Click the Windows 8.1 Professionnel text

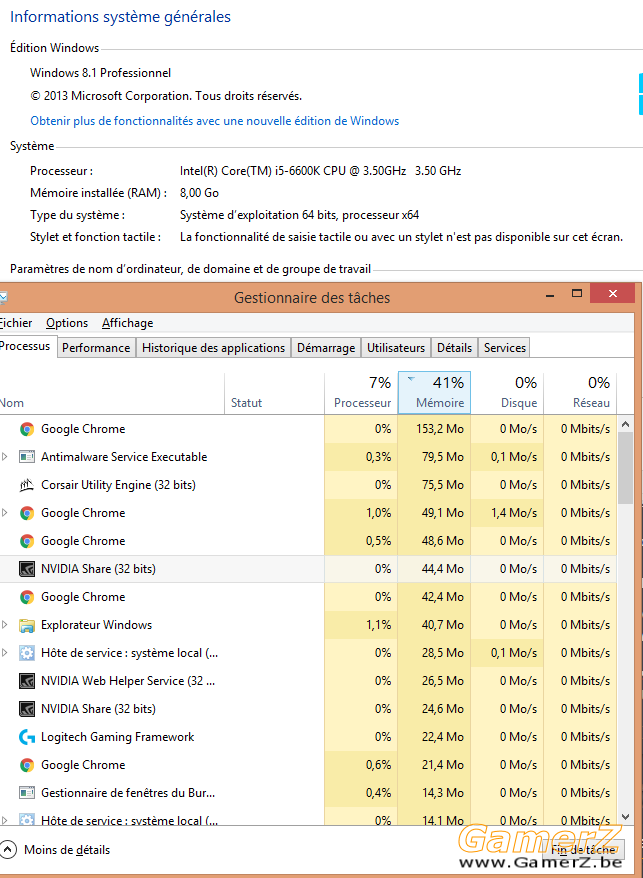click(101, 73)
